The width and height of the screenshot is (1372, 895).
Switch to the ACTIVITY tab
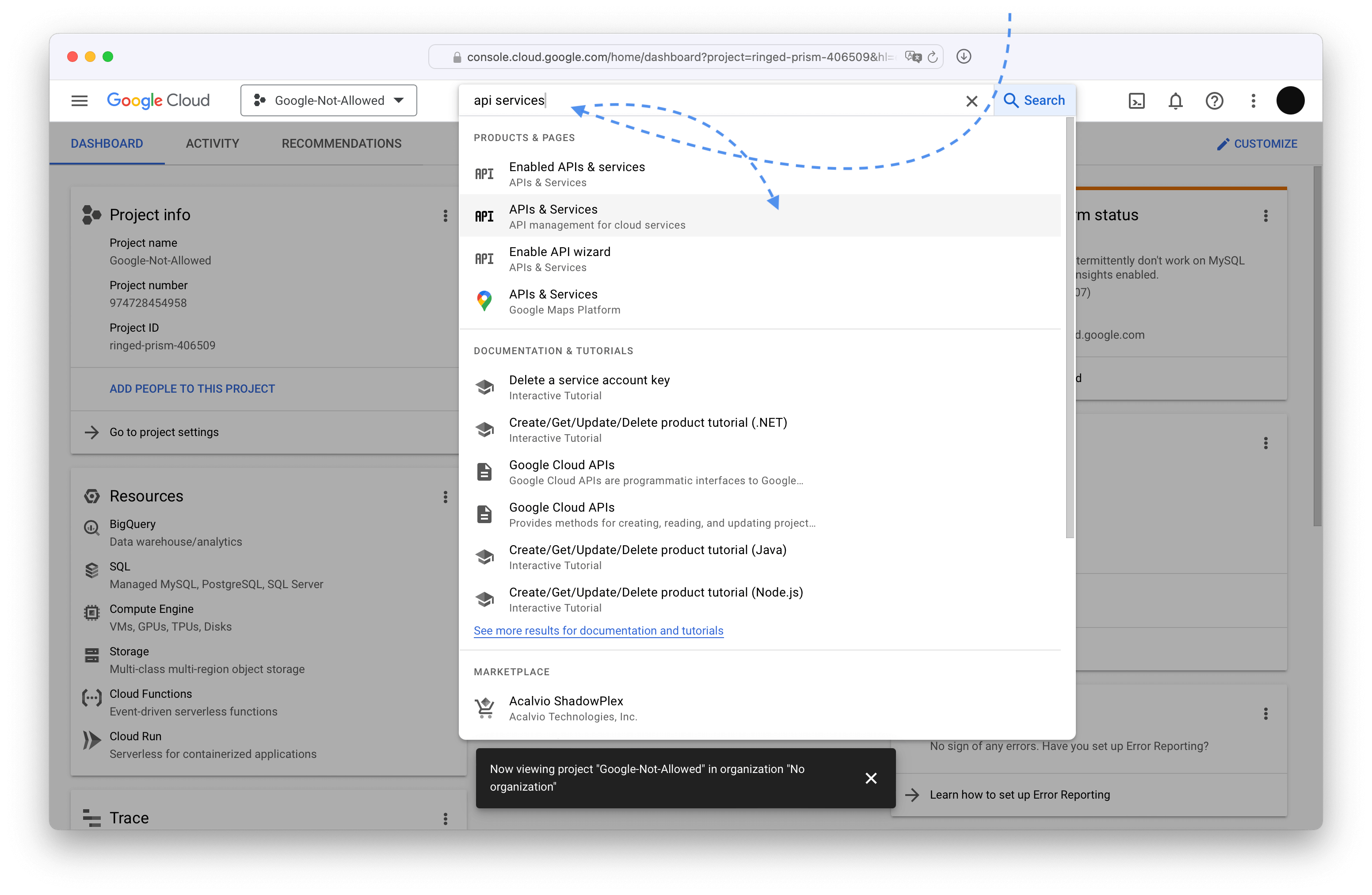click(x=212, y=144)
